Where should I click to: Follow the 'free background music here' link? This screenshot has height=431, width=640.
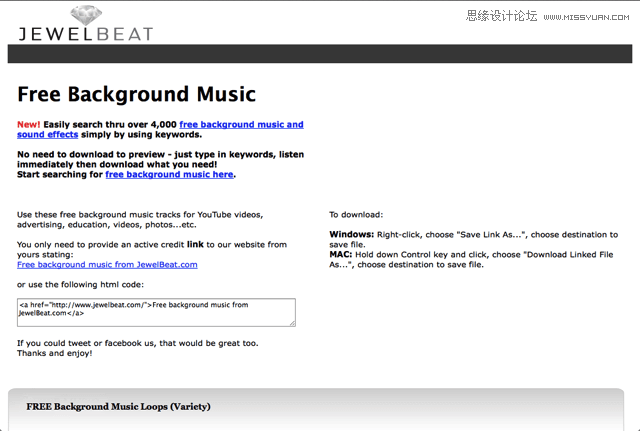[x=169, y=174]
